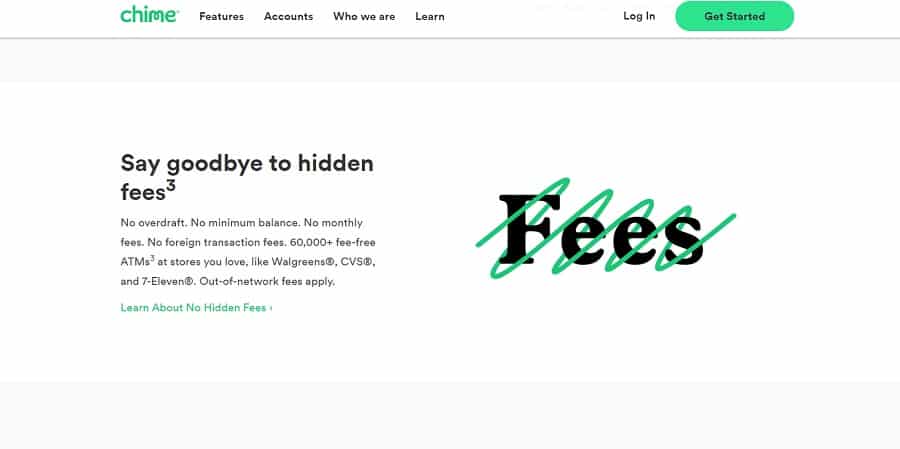Follow the Learn About No Hidden Fees link
900x449 pixels.
[193, 308]
